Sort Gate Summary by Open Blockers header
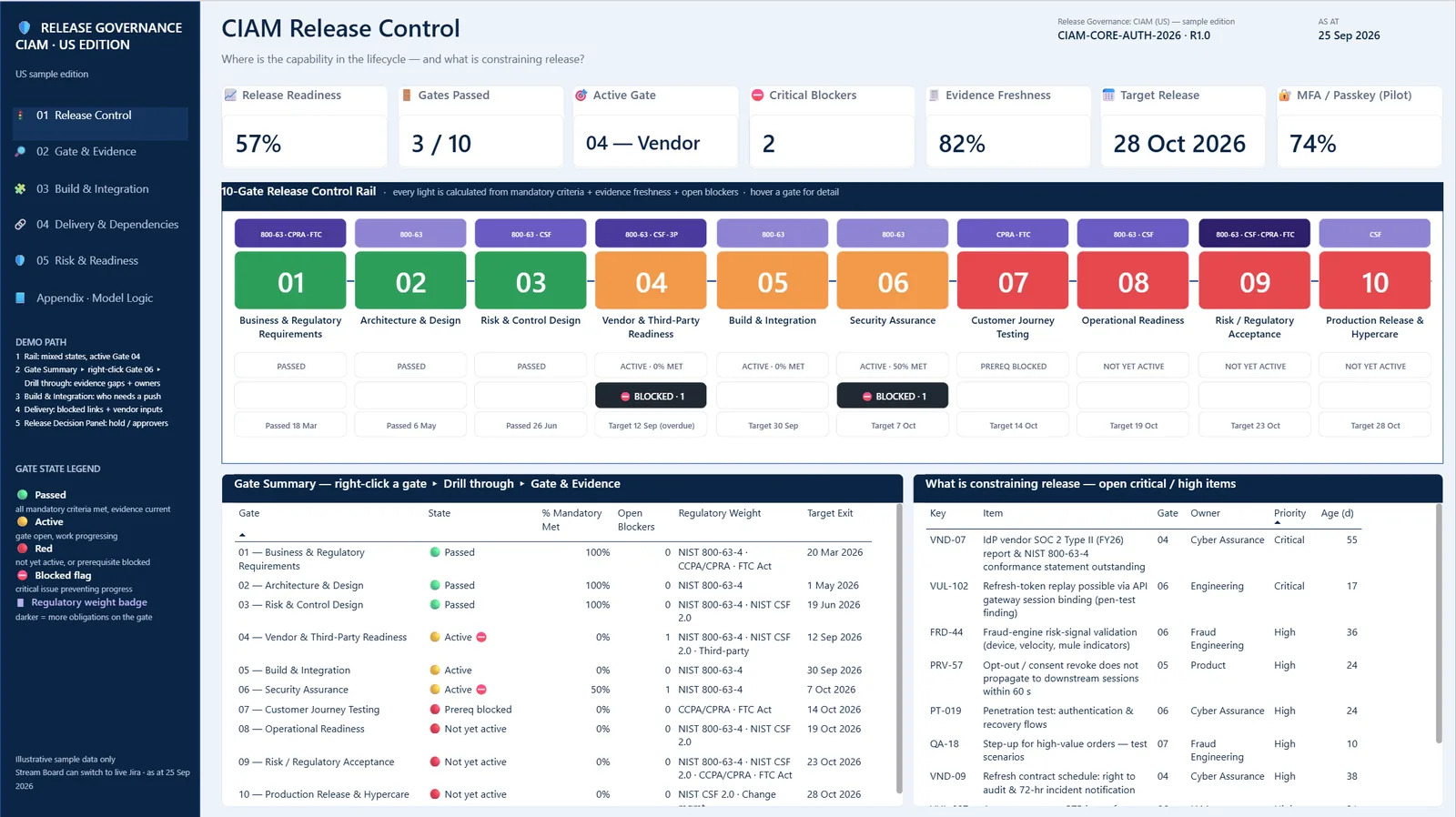The image size is (1456, 817). coord(636,520)
